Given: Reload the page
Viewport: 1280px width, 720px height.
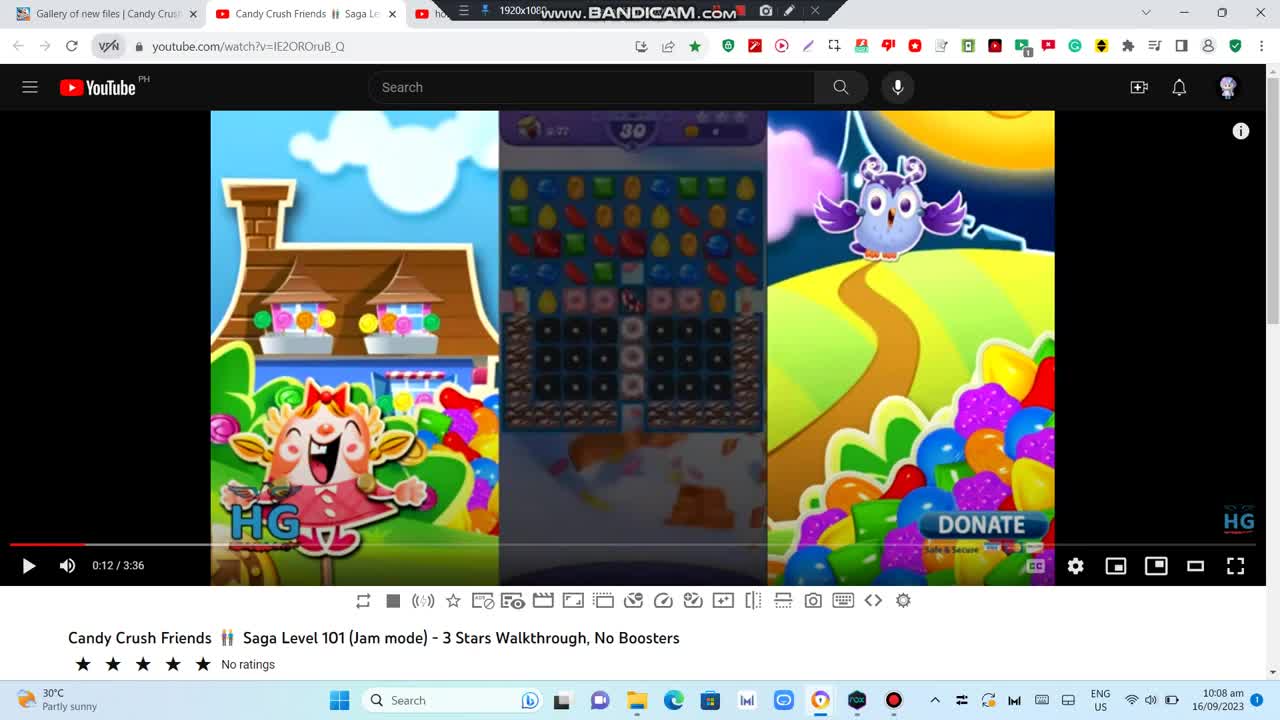Looking at the screenshot, I should pyautogui.click(x=72, y=46).
